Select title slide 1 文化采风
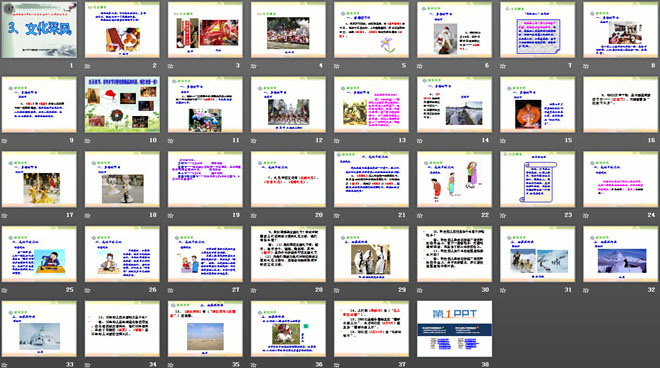 [39, 29]
